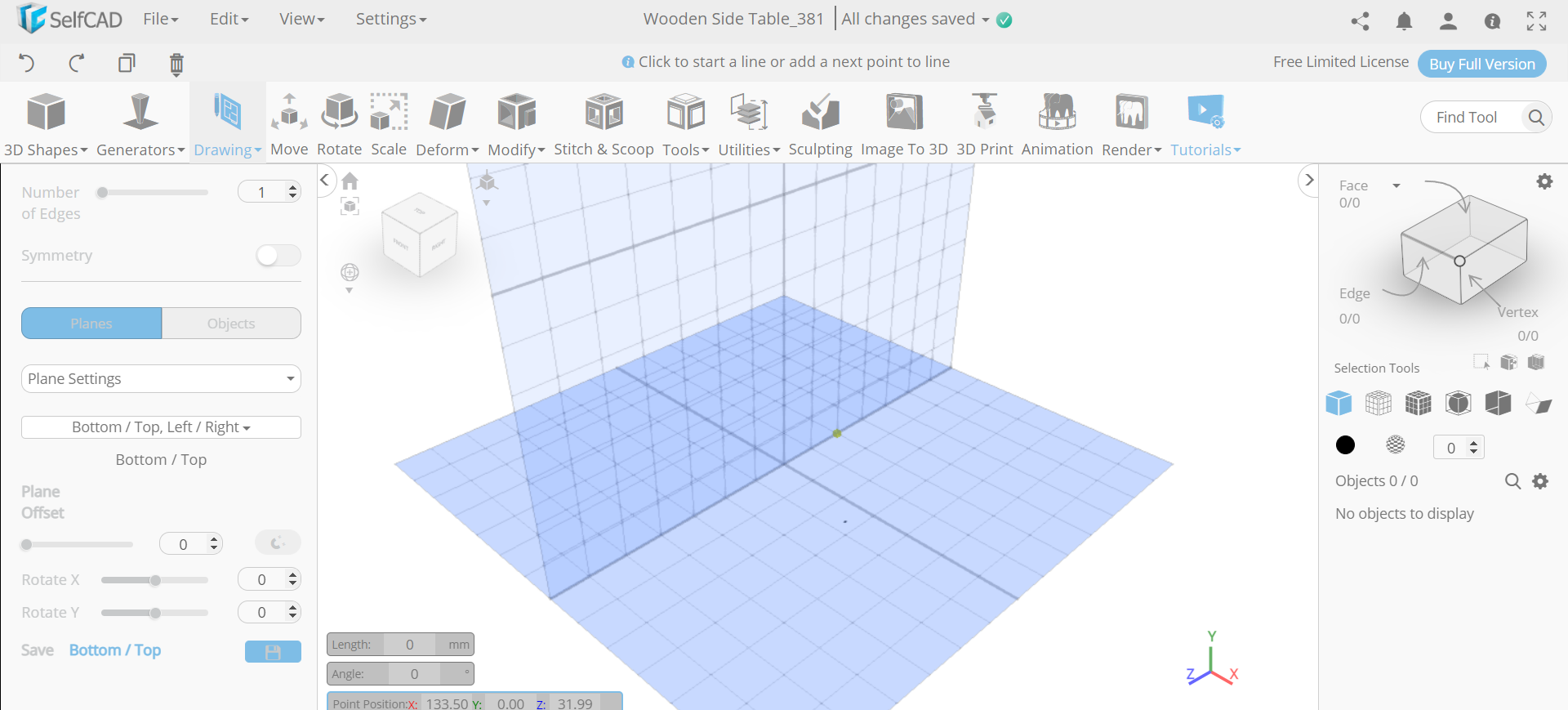Expand the Plane Settings combo box
Screen dimensions: 1568x710
(x=161, y=378)
